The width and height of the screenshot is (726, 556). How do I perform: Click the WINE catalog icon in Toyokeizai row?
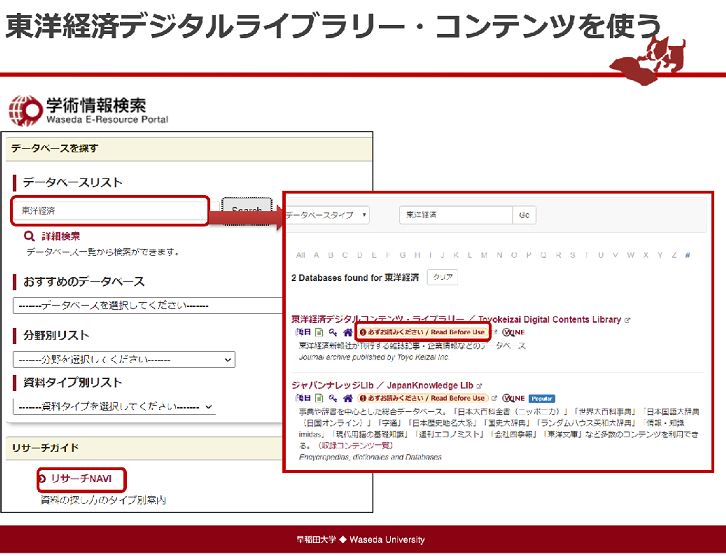(513, 332)
